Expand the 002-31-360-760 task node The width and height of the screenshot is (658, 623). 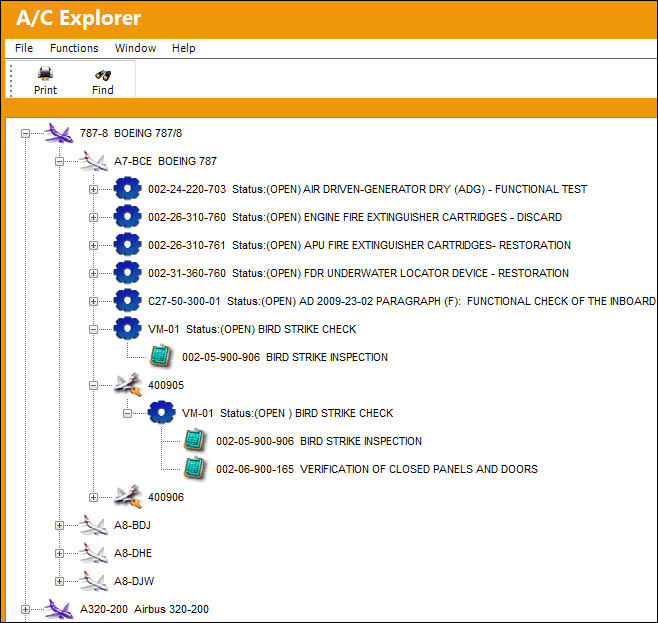[93, 274]
